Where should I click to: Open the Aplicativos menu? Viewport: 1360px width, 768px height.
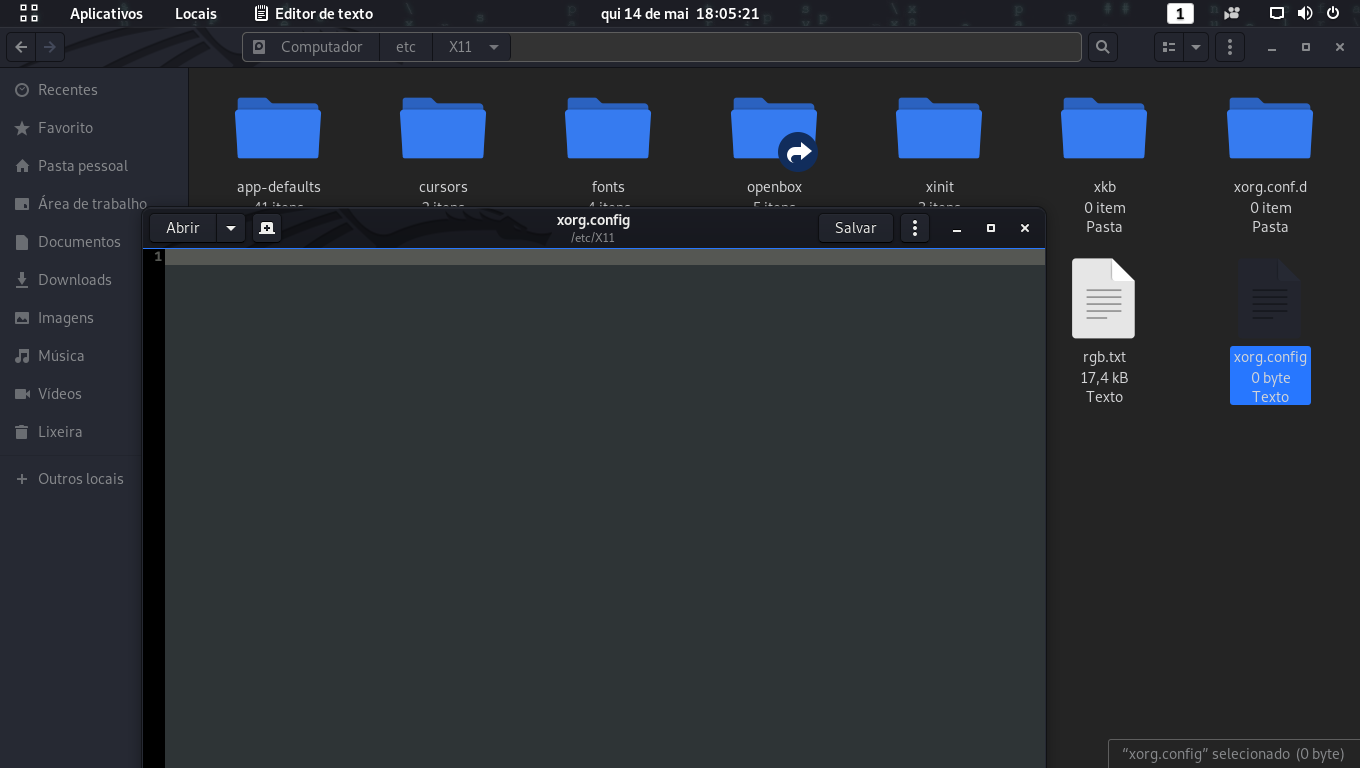tap(106, 13)
